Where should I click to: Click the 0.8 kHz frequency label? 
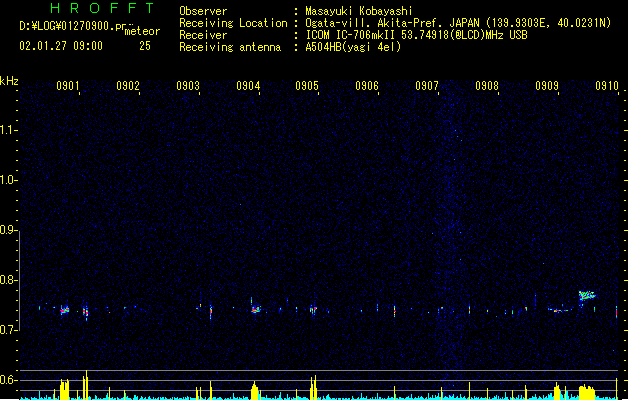pos(8,280)
